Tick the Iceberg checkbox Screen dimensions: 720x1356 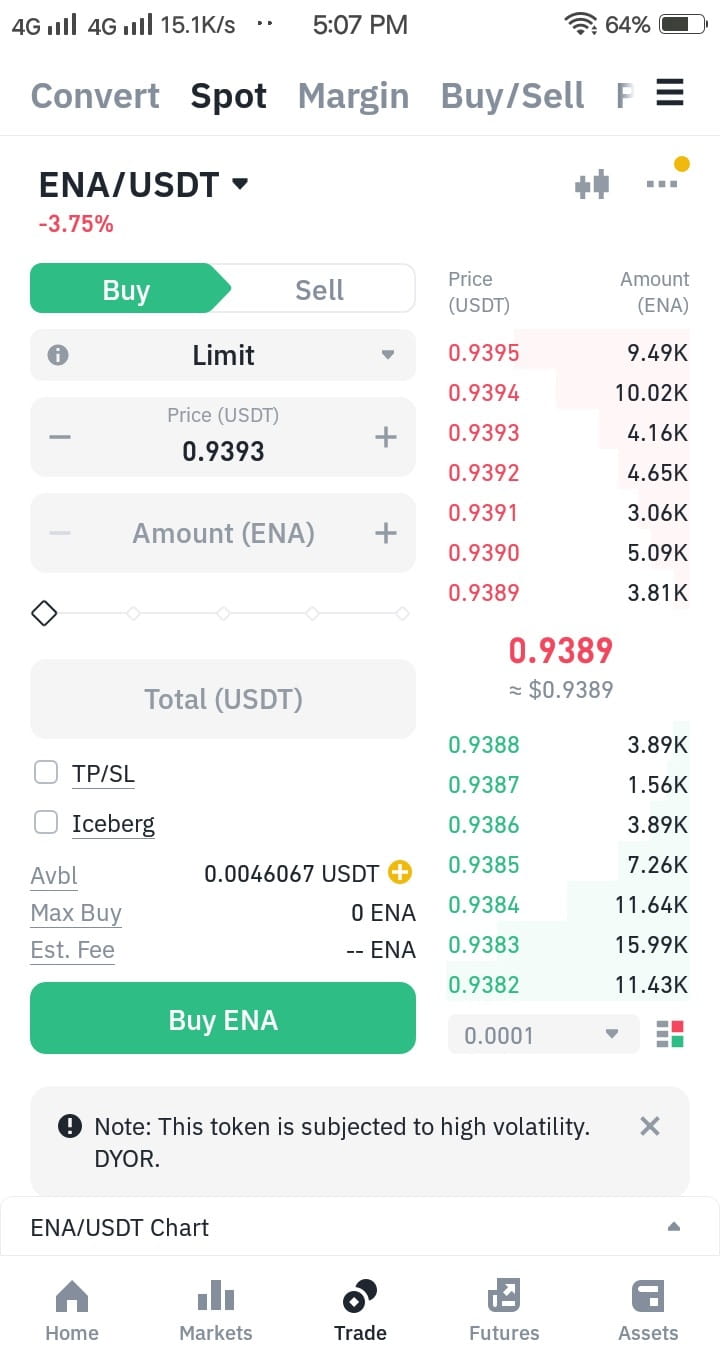click(x=46, y=822)
